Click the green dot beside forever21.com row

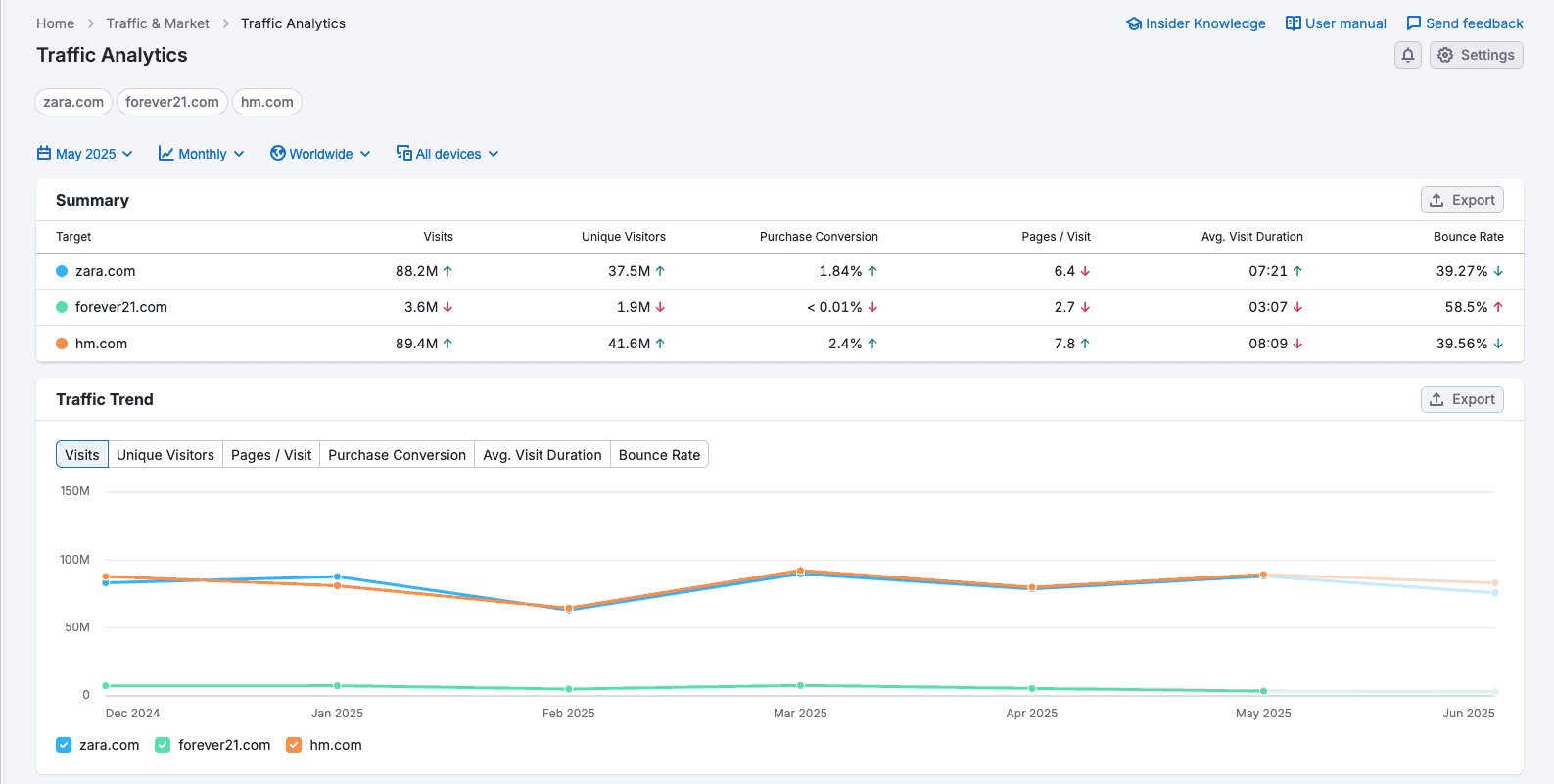pyautogui.click(x=62, y=307)
